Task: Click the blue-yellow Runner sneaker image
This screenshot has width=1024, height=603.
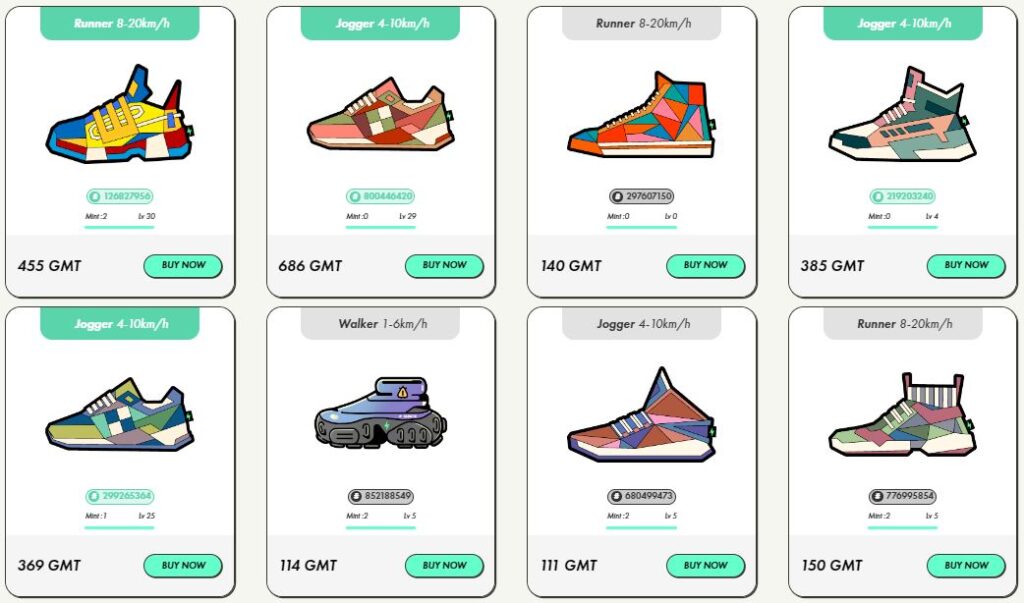Action: click(x=120, y=114)
